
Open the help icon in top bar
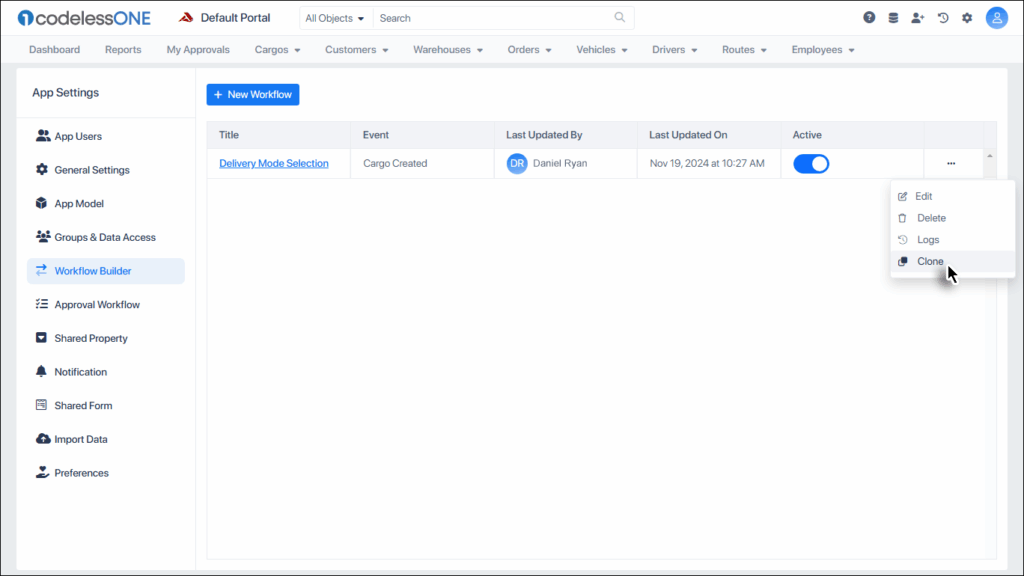coord(869,17)
